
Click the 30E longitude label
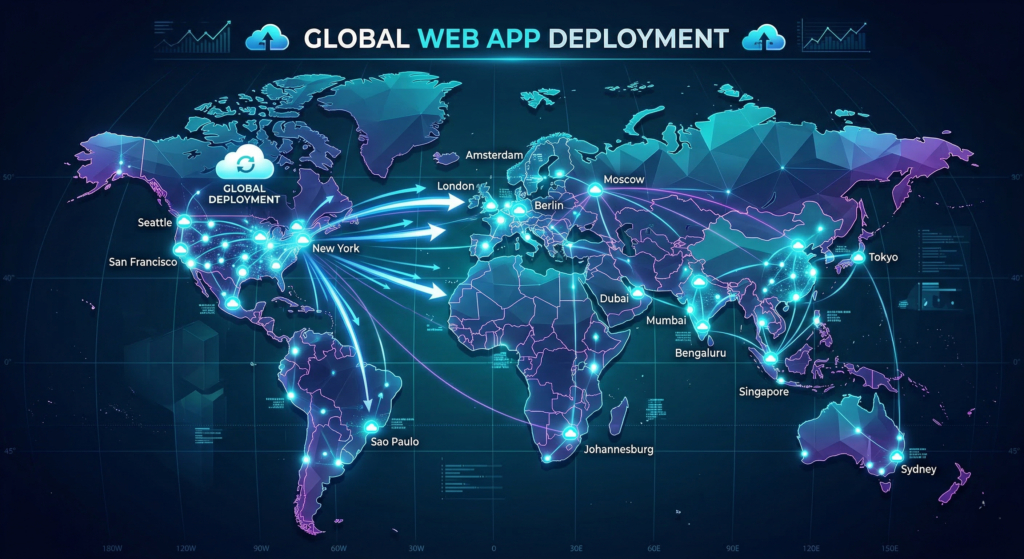[x=576, y=548]
